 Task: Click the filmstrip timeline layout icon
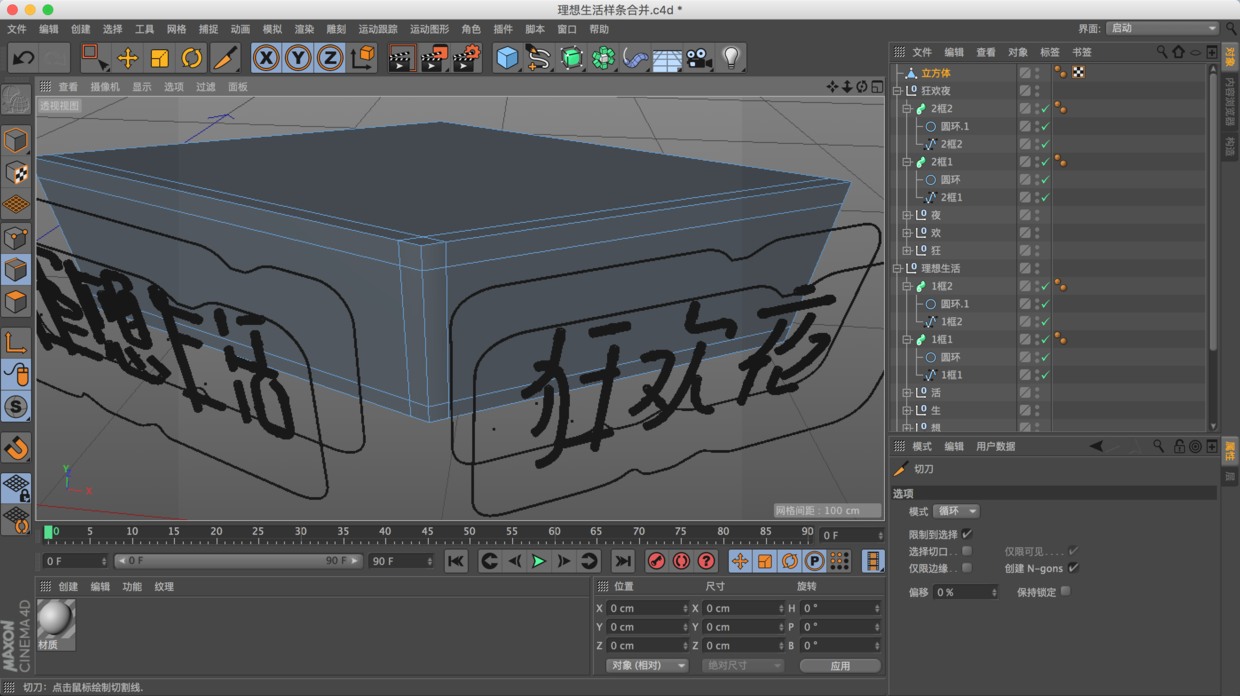pos(873,562)
